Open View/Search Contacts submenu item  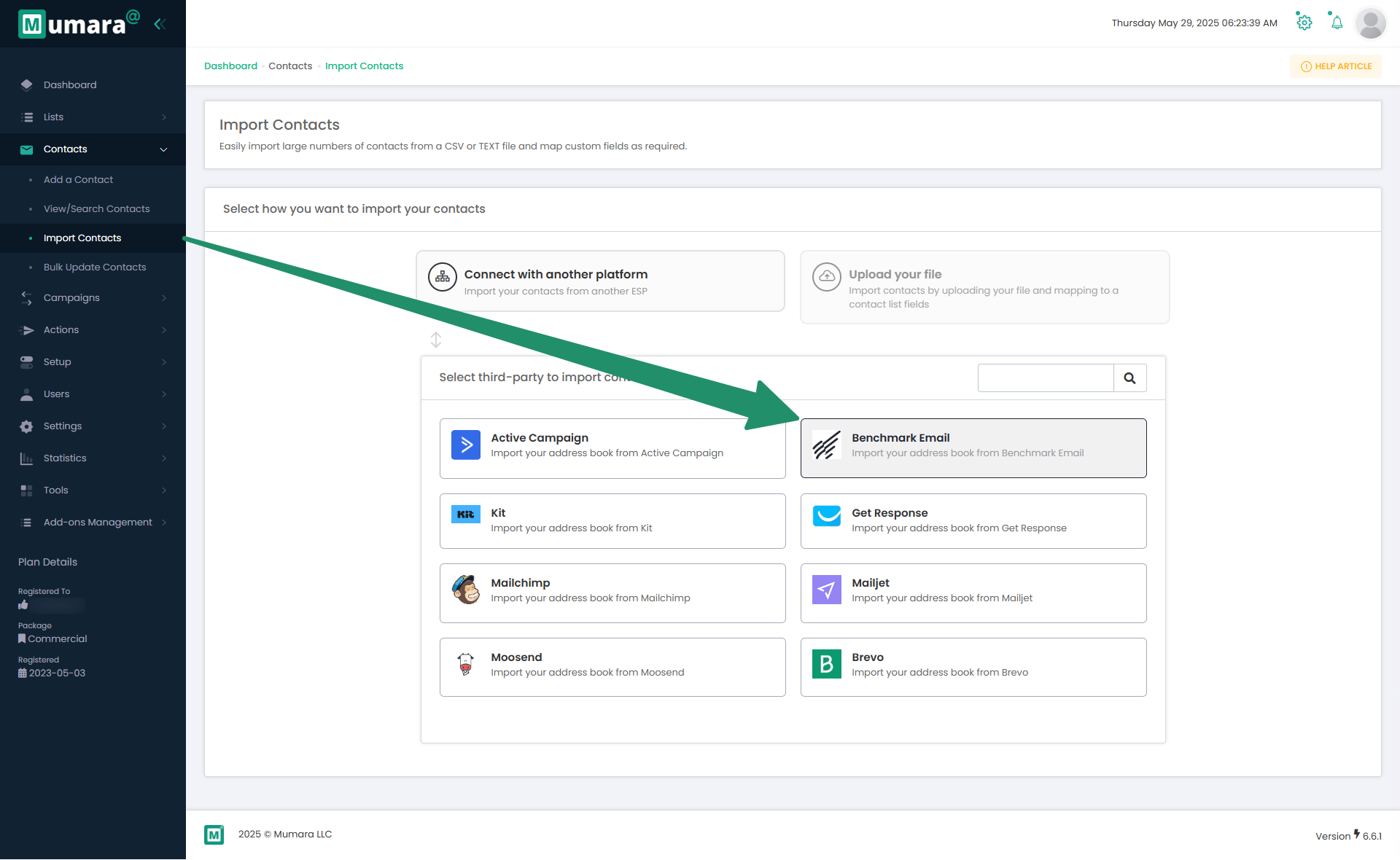point(96,209)
